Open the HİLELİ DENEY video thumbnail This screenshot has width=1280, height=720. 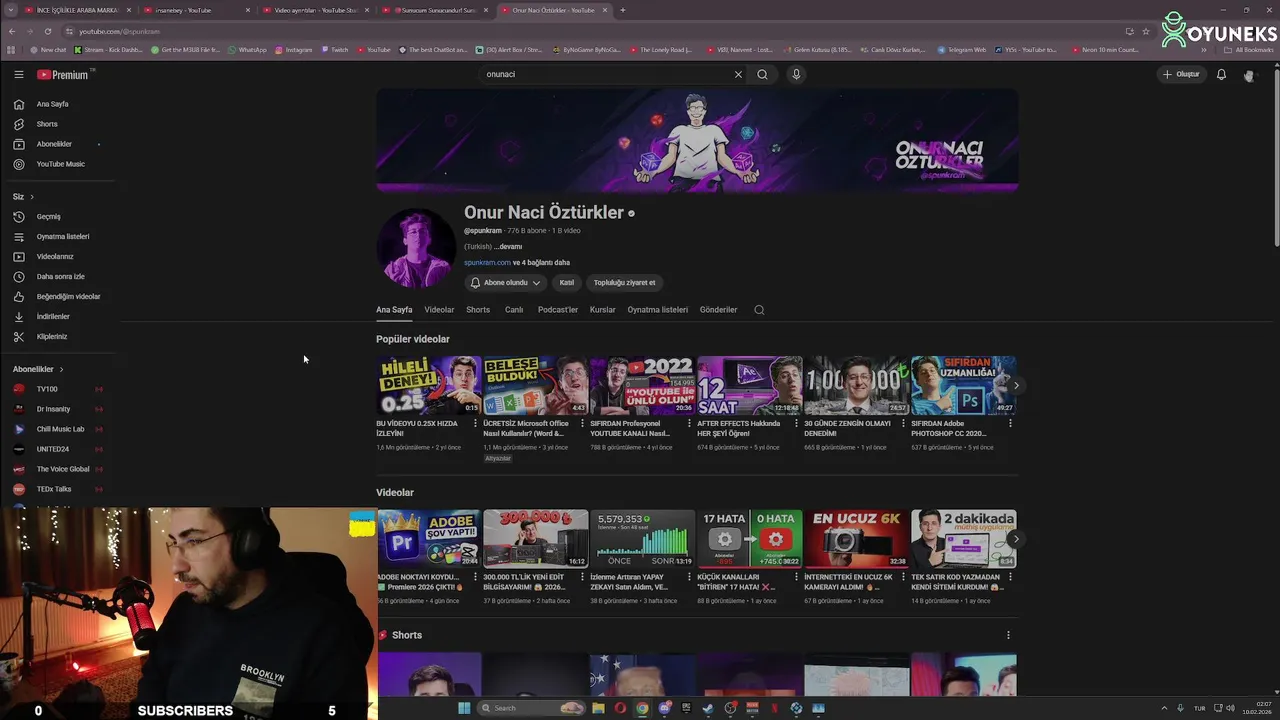coord(429,385)
